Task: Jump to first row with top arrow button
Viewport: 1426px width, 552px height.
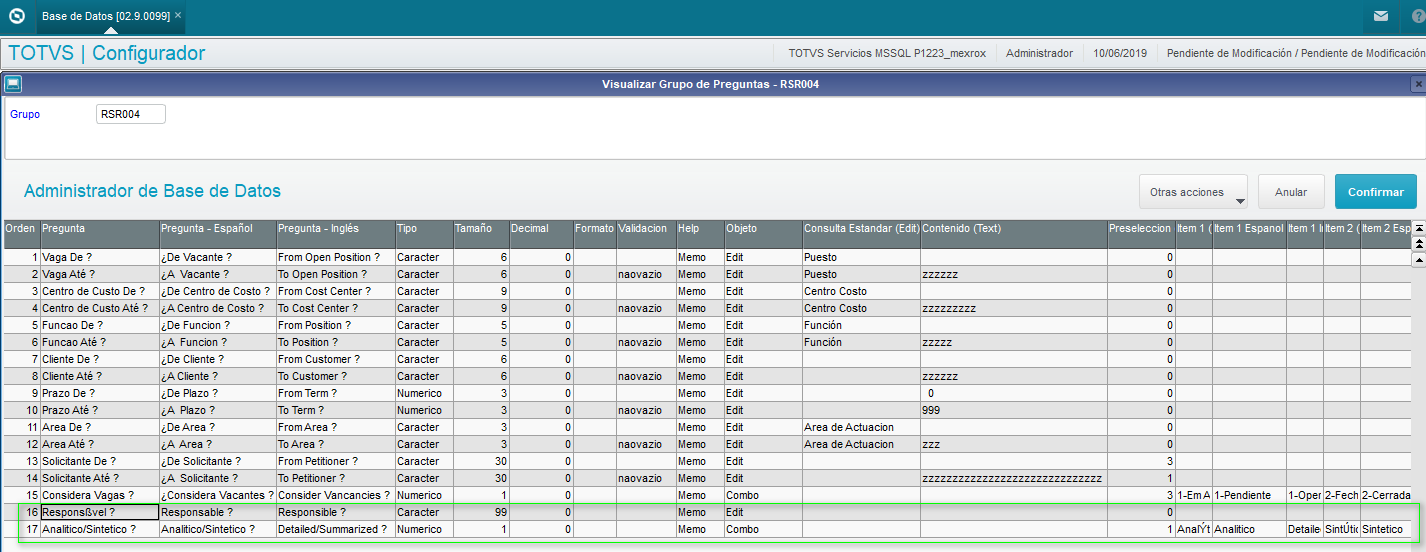Action: 1418,227
